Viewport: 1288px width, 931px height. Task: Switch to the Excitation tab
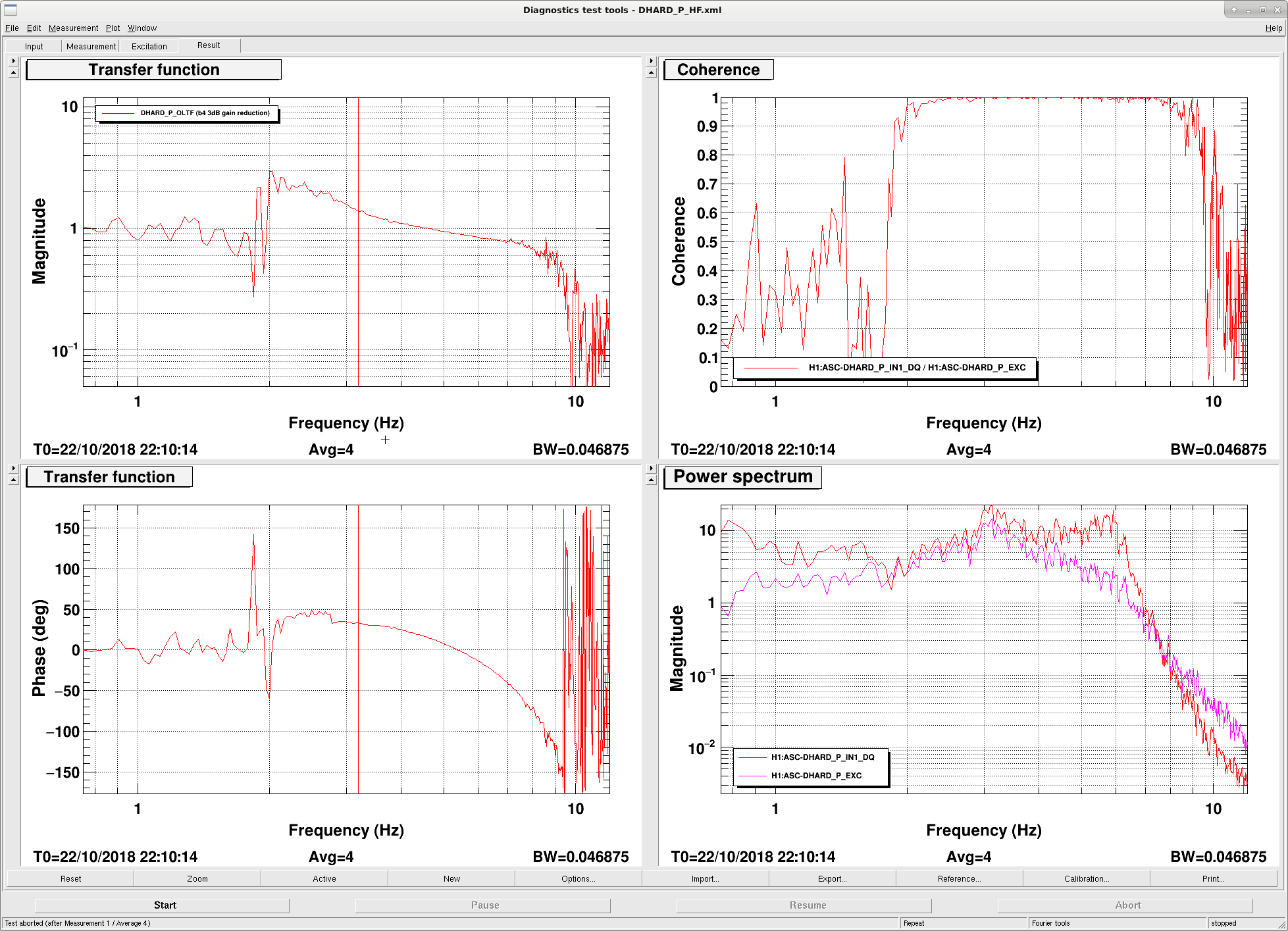[x=149, y=46]
